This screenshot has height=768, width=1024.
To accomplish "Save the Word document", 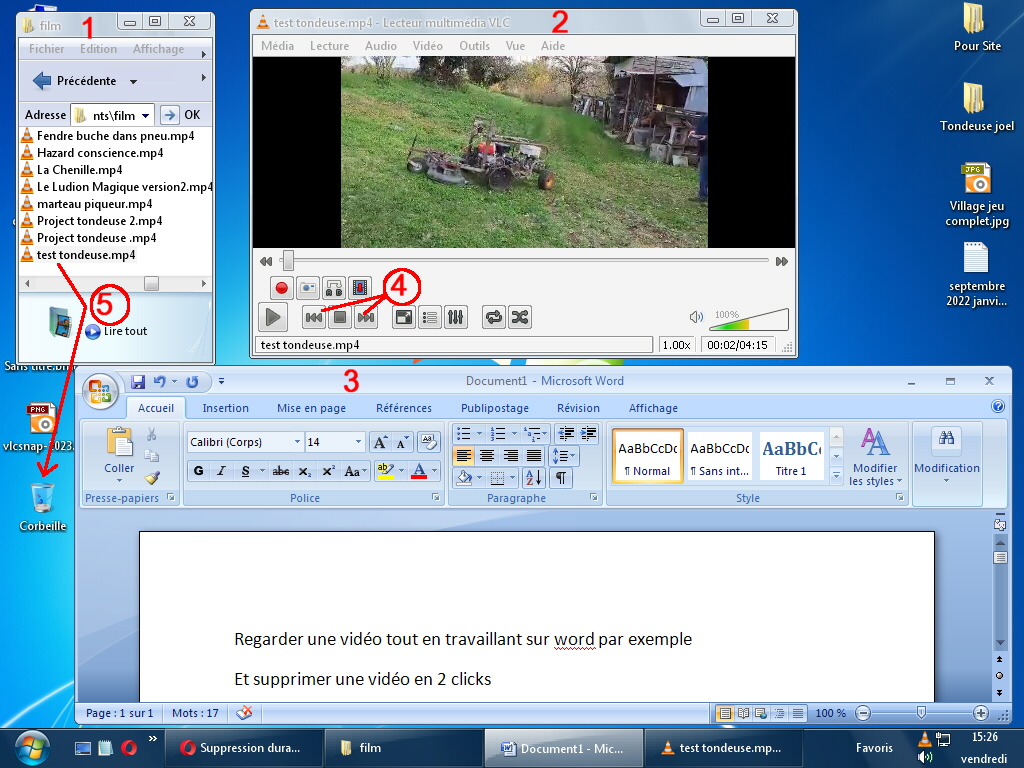I will click(138, 381).
